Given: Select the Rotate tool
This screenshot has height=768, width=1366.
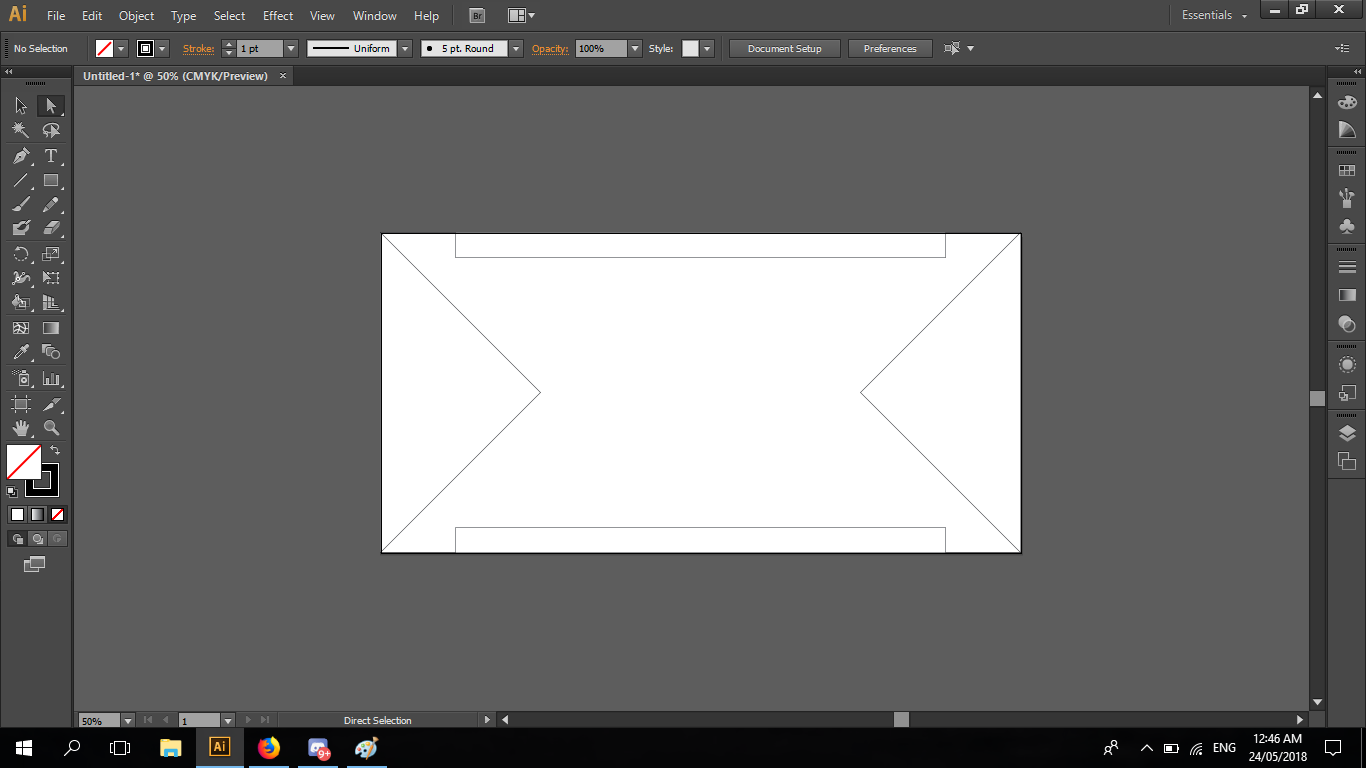Looking at the screenshot, I should click(x=21, y=254).
